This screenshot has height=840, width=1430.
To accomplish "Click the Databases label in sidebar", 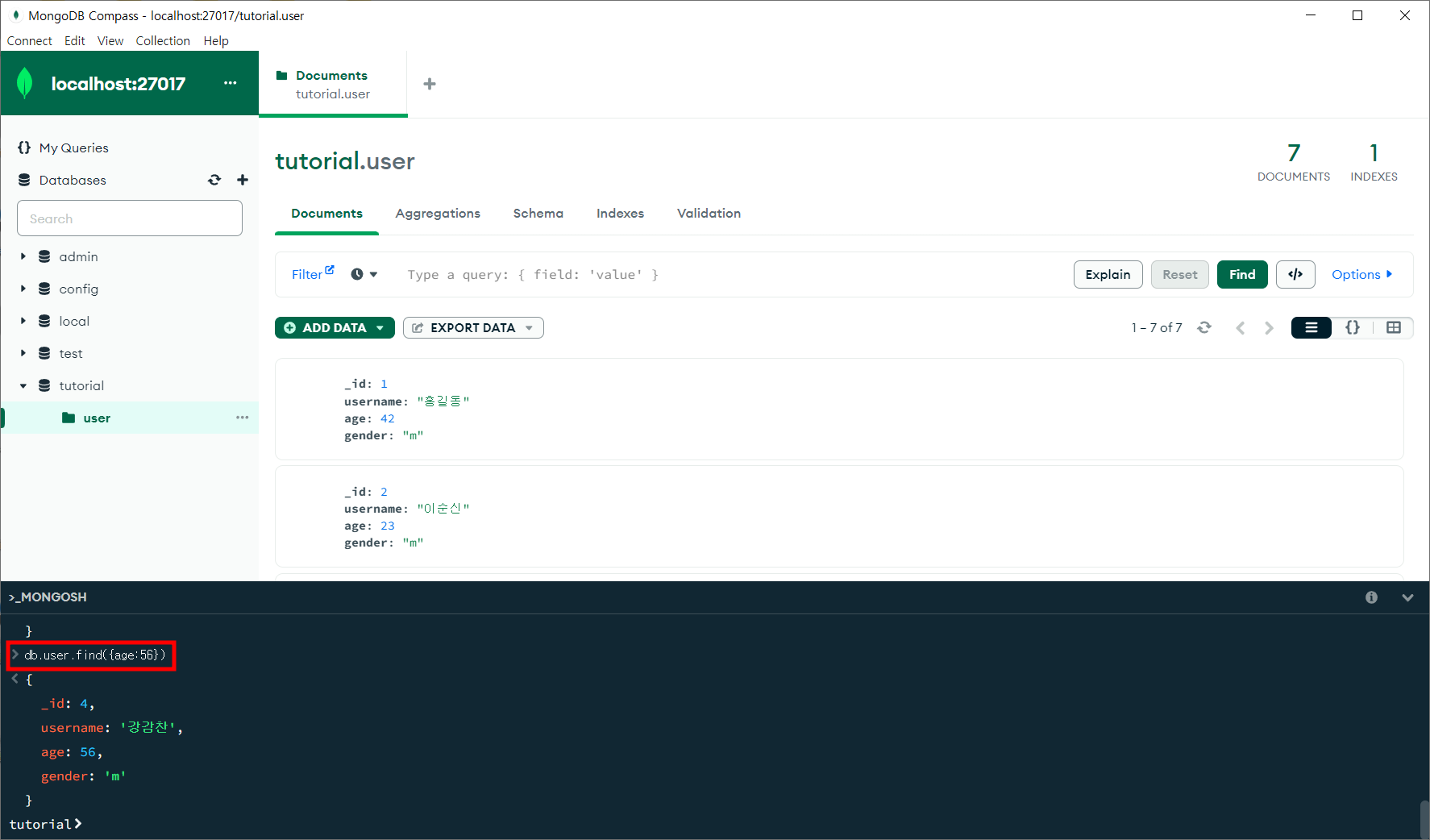I will tap(73, 180).
